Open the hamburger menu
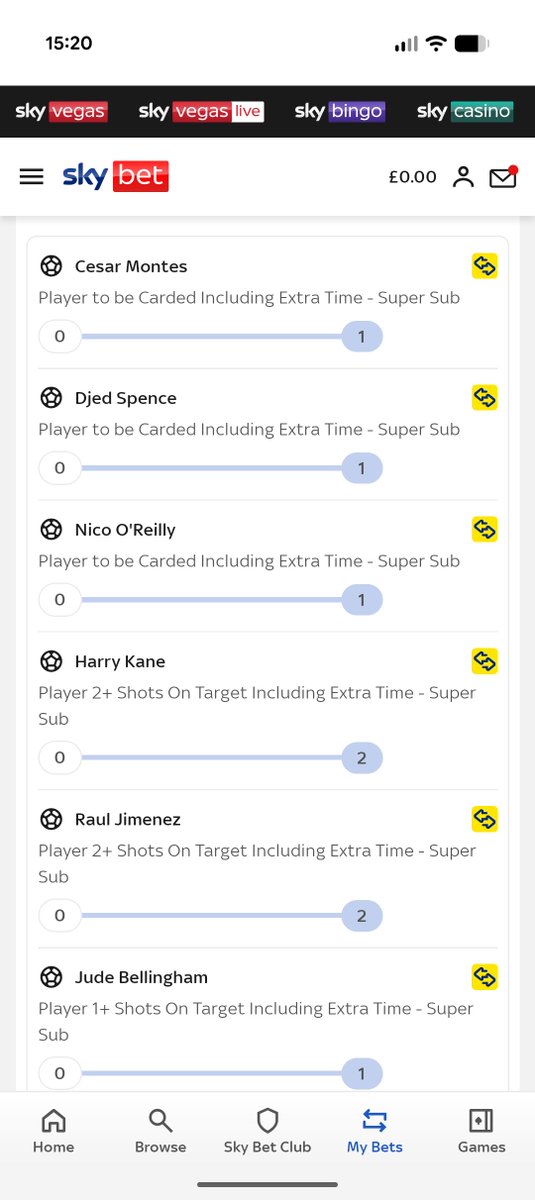The height and width of the screenshot is (1200, 535). click(x=32, y=177)
